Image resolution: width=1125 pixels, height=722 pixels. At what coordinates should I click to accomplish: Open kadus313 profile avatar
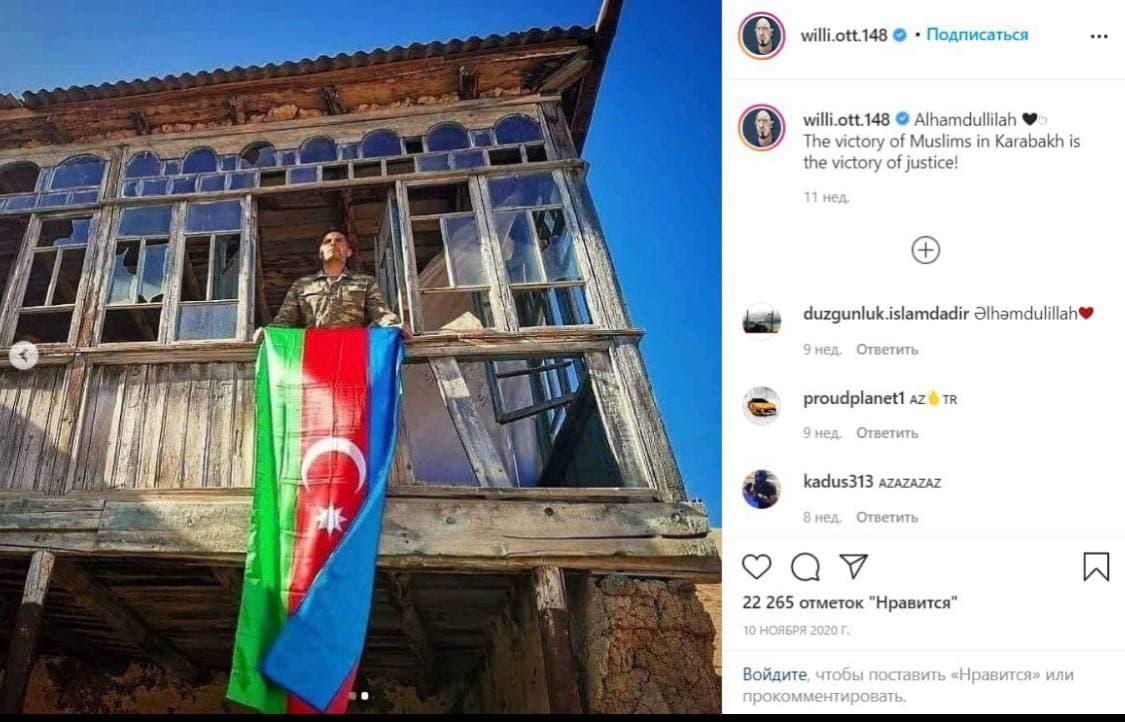(x=761, y=489)
